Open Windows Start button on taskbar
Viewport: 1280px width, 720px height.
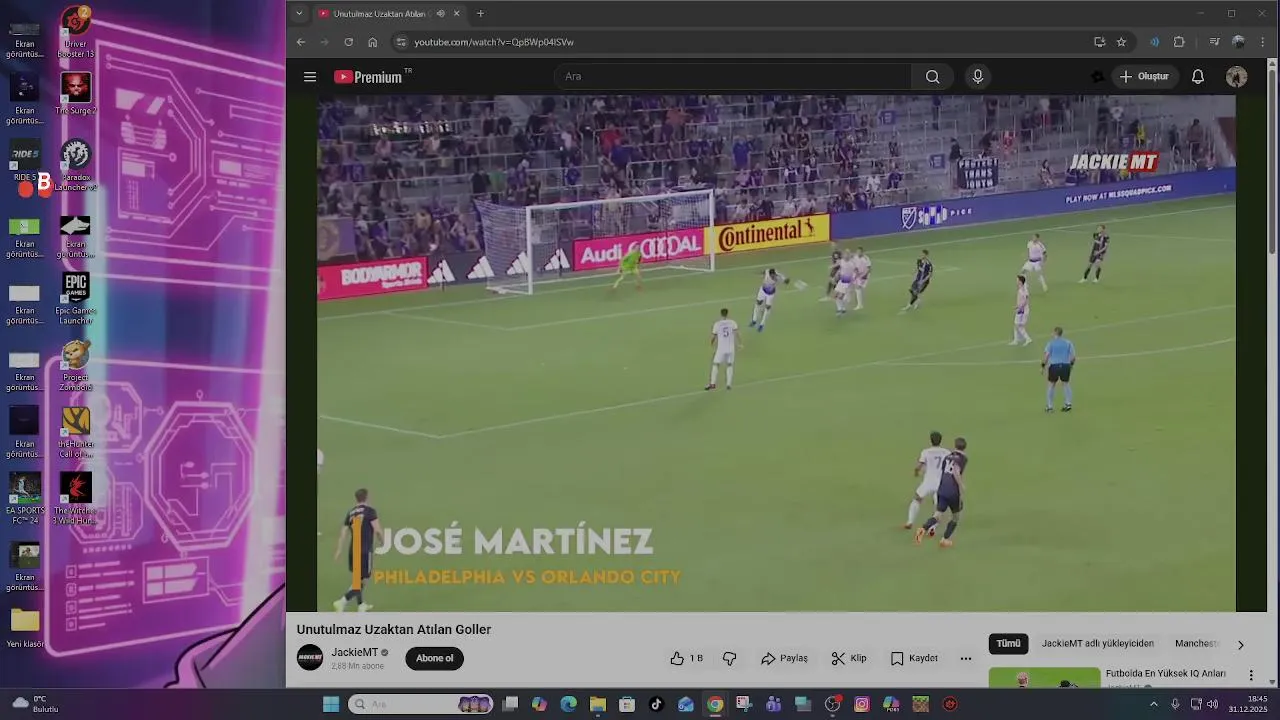[331, 704]
